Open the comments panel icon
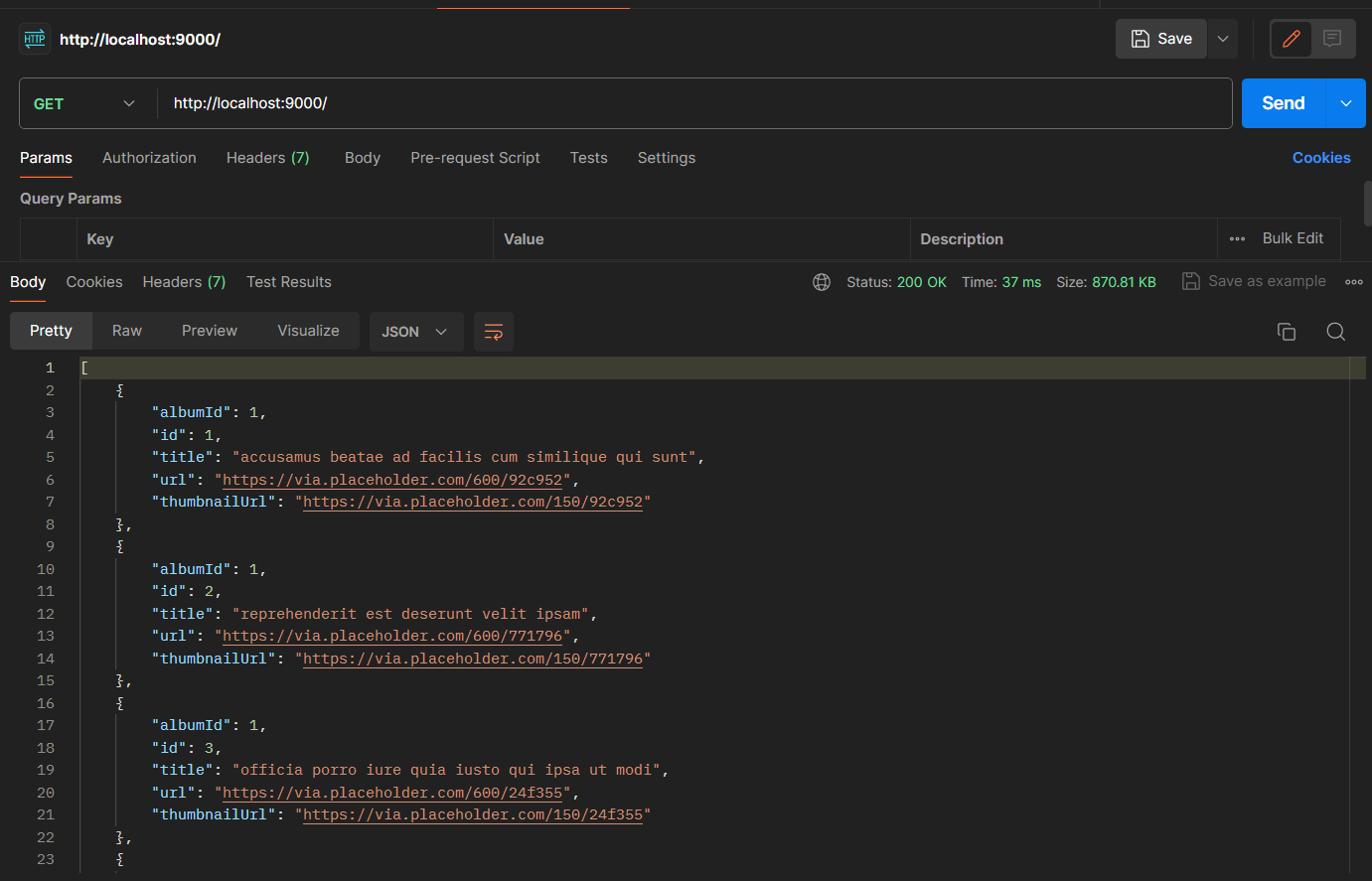 tap(1332, 39)
